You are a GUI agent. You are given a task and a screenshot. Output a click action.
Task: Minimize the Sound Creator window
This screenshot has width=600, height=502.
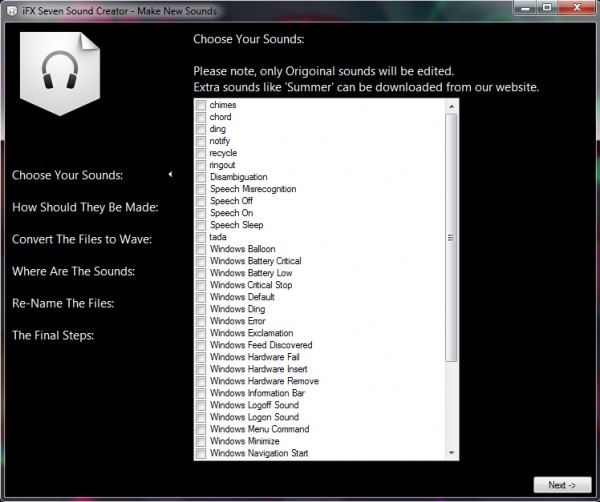[x=525, y=8]
